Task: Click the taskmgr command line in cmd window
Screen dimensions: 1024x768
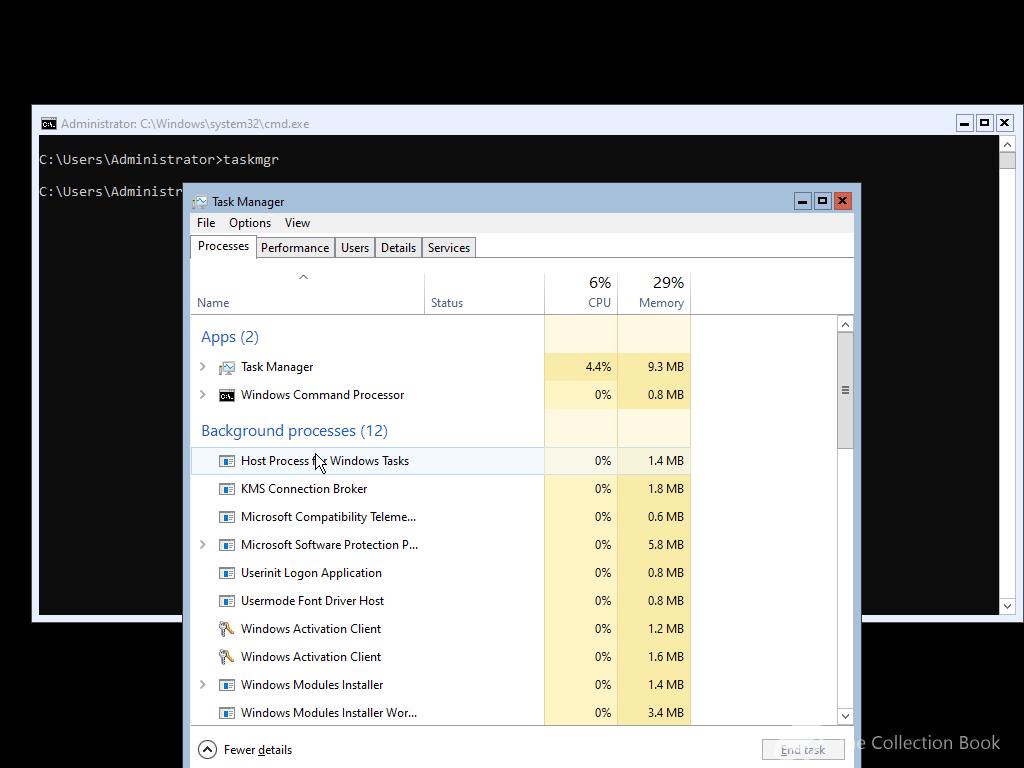Action: [x=159, y=159]
